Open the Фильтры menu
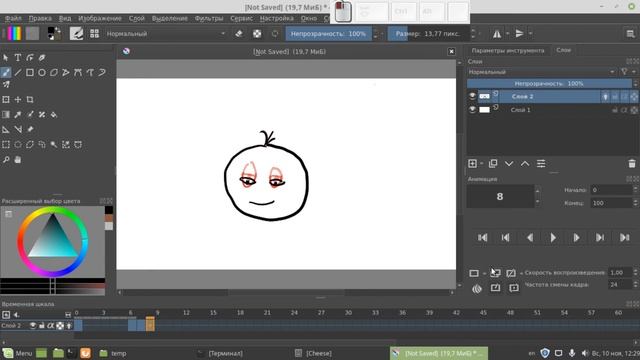The image size is (640, 360). pos(209,18)
